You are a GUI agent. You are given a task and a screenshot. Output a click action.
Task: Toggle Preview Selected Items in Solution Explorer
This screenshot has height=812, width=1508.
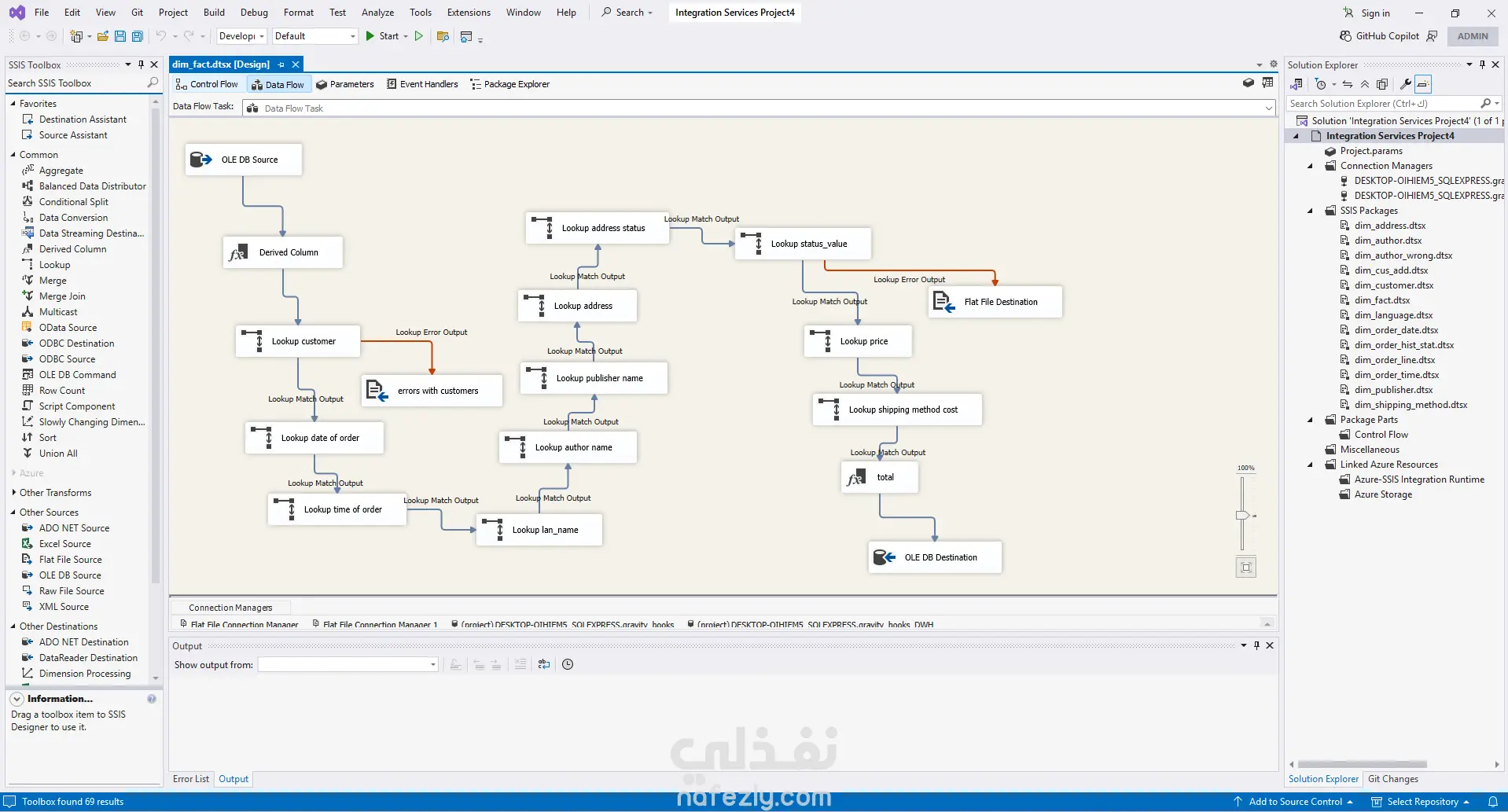(x=1424, y=84)
